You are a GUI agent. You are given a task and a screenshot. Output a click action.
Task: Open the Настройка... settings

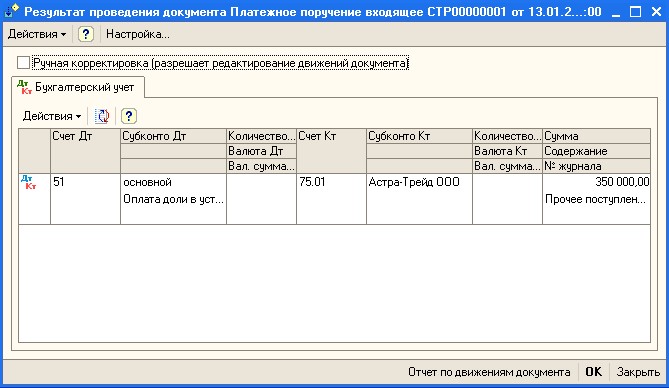tap(138, 34)
